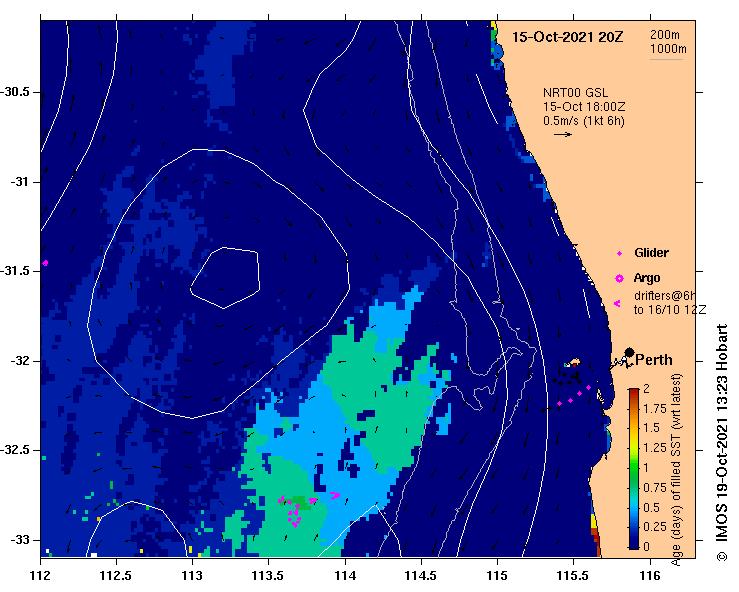Click the longitude axis label 113.5

pos(269,576)
